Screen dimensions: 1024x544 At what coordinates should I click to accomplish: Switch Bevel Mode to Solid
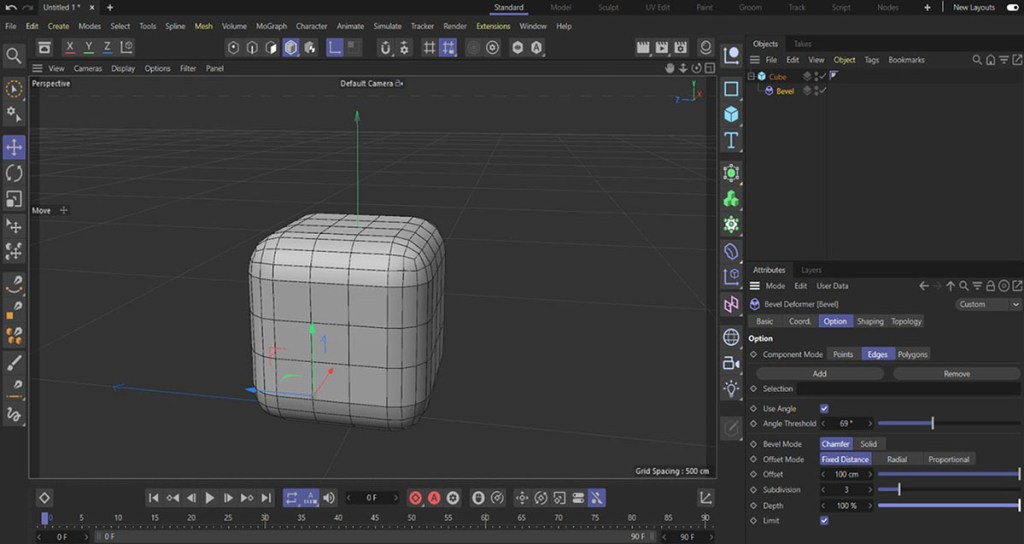click(868, 444)
